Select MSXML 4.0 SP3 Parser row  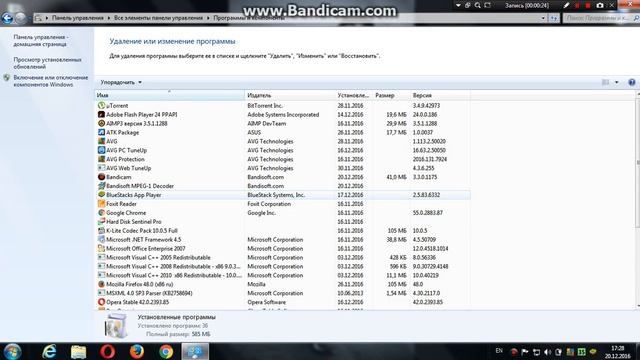pyautogui.click(x=282, y=293)
